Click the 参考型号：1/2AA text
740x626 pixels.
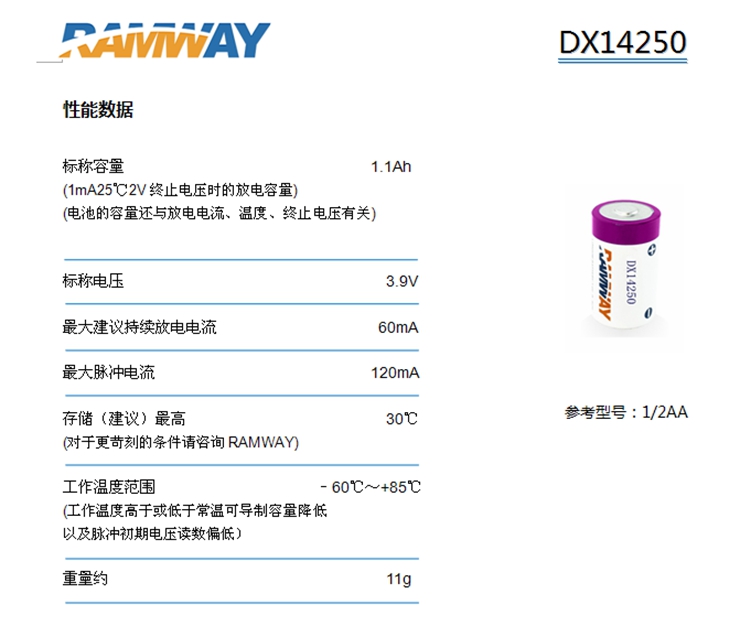(626, 412)
